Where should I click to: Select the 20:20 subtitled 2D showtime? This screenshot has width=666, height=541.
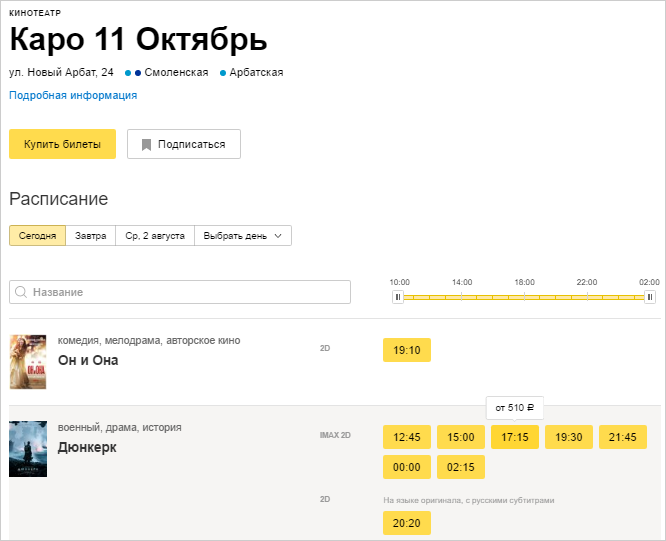pyautogui.click(x=407, y=523)
